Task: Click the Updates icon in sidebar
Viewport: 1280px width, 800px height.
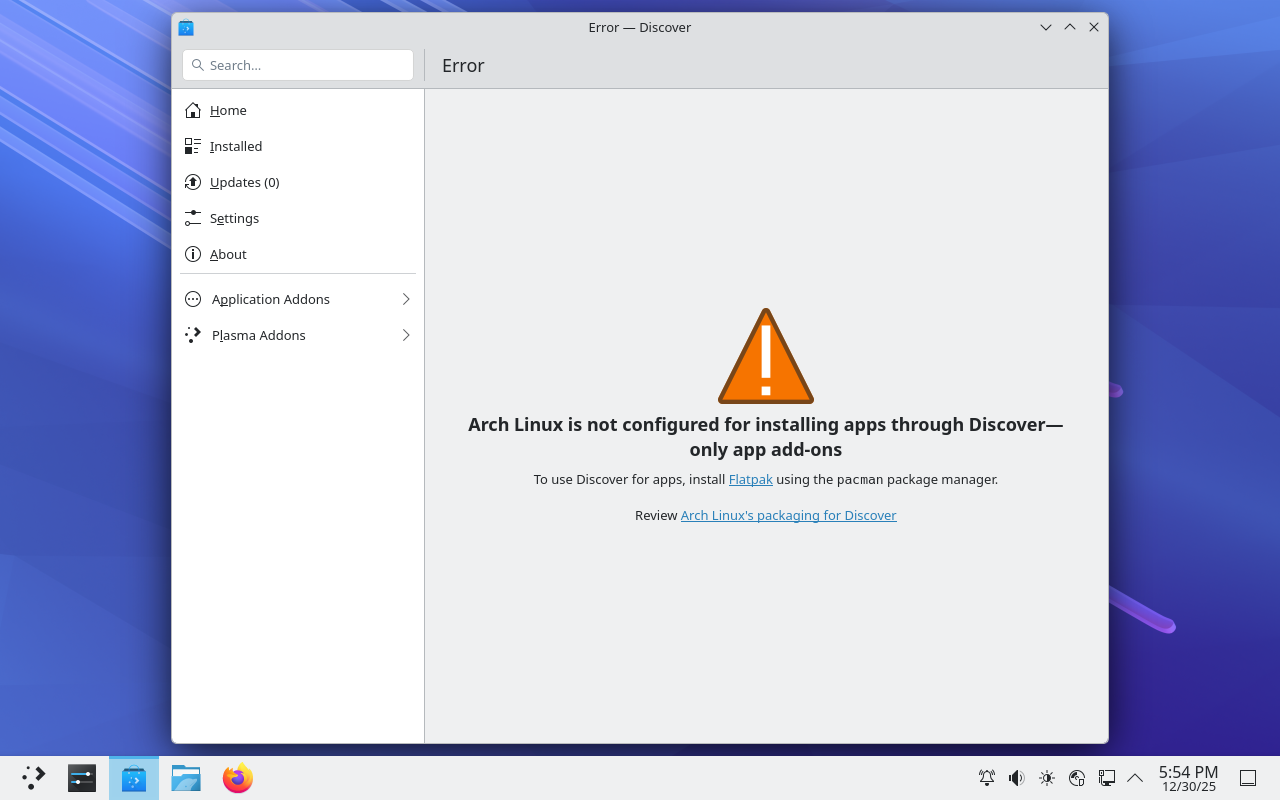Action: click(193, 182)
